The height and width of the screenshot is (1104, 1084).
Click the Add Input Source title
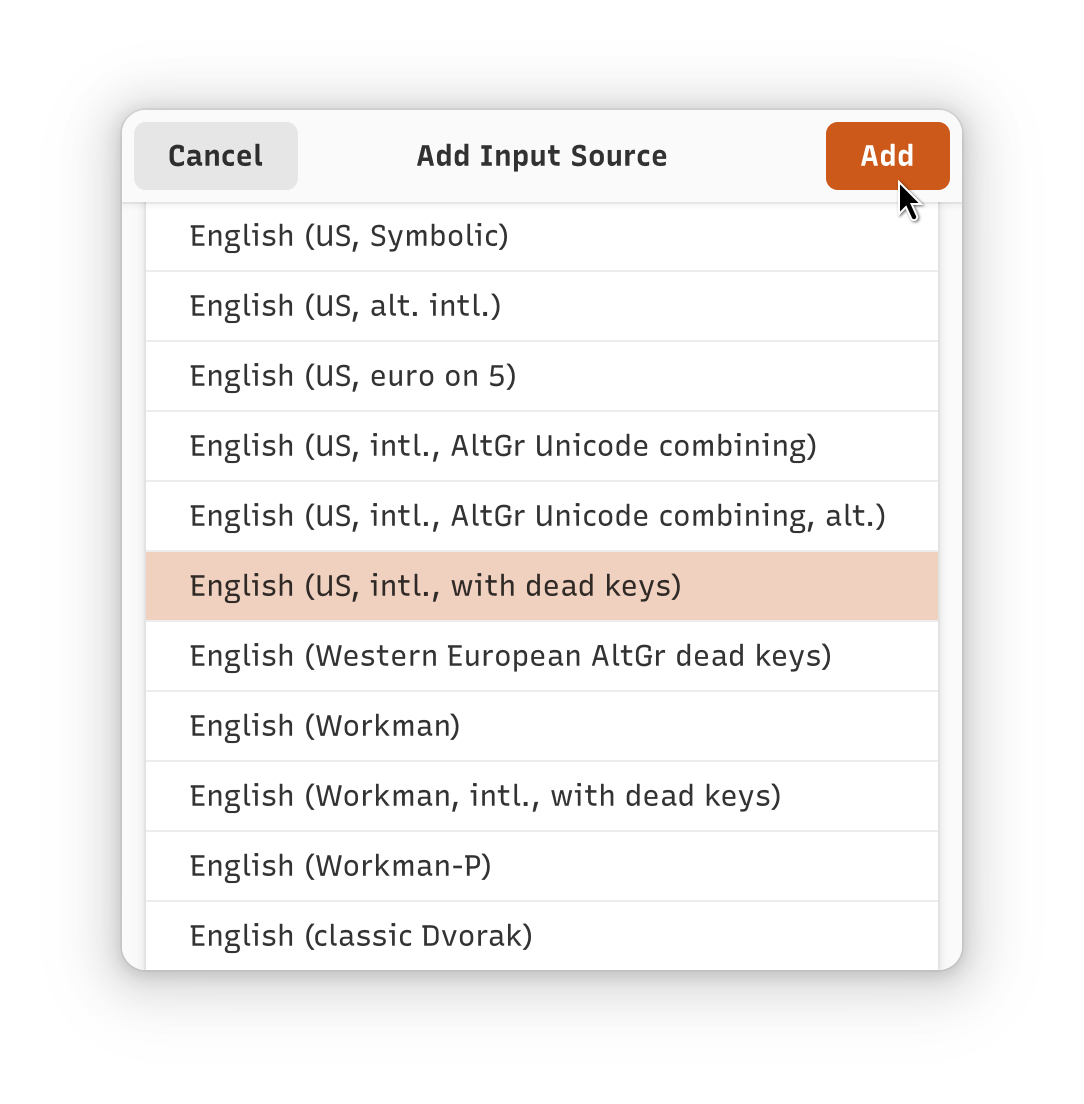[x=541, y=156]
